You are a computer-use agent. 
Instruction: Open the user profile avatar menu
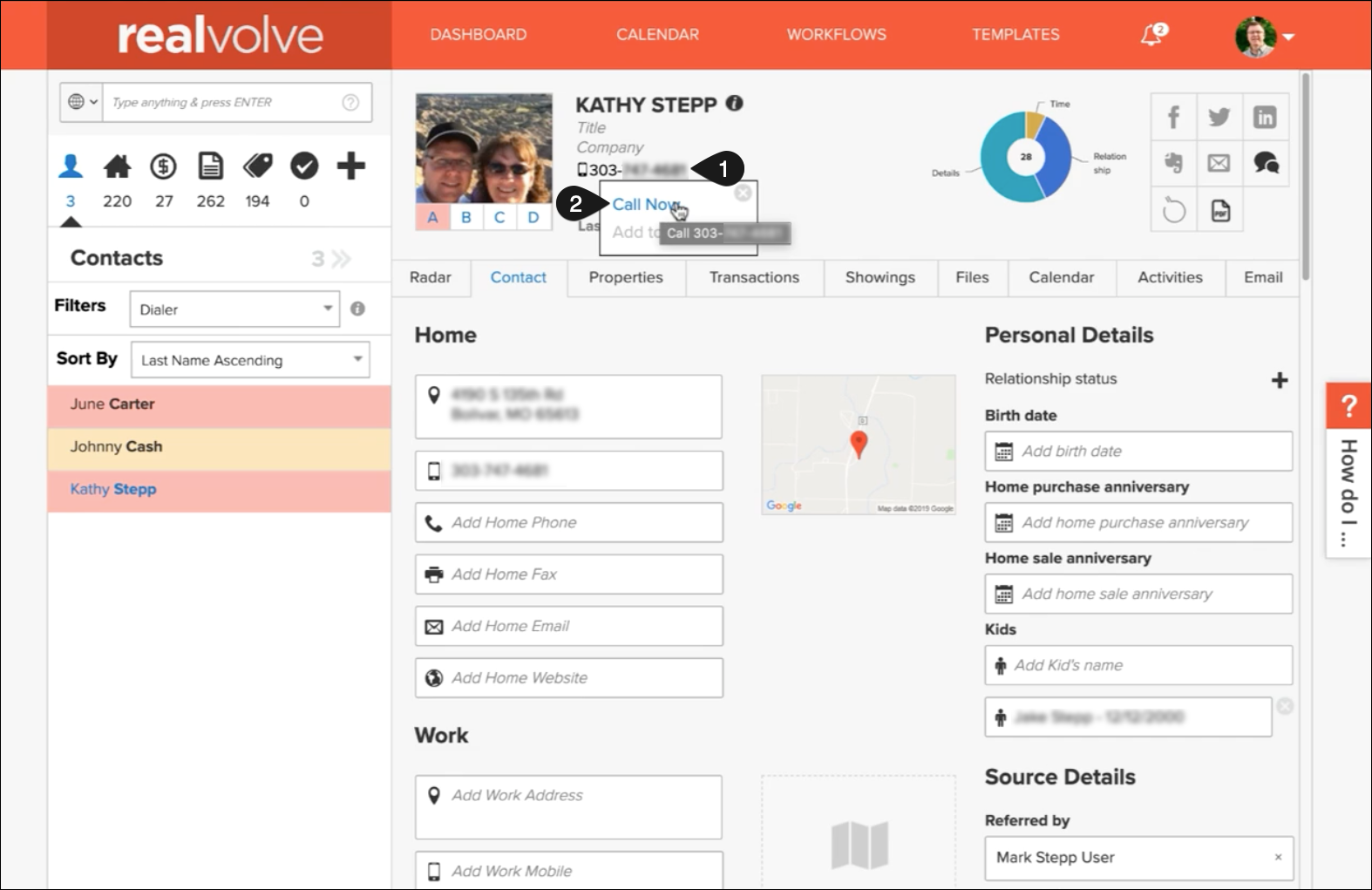[x=1264, y=37]
